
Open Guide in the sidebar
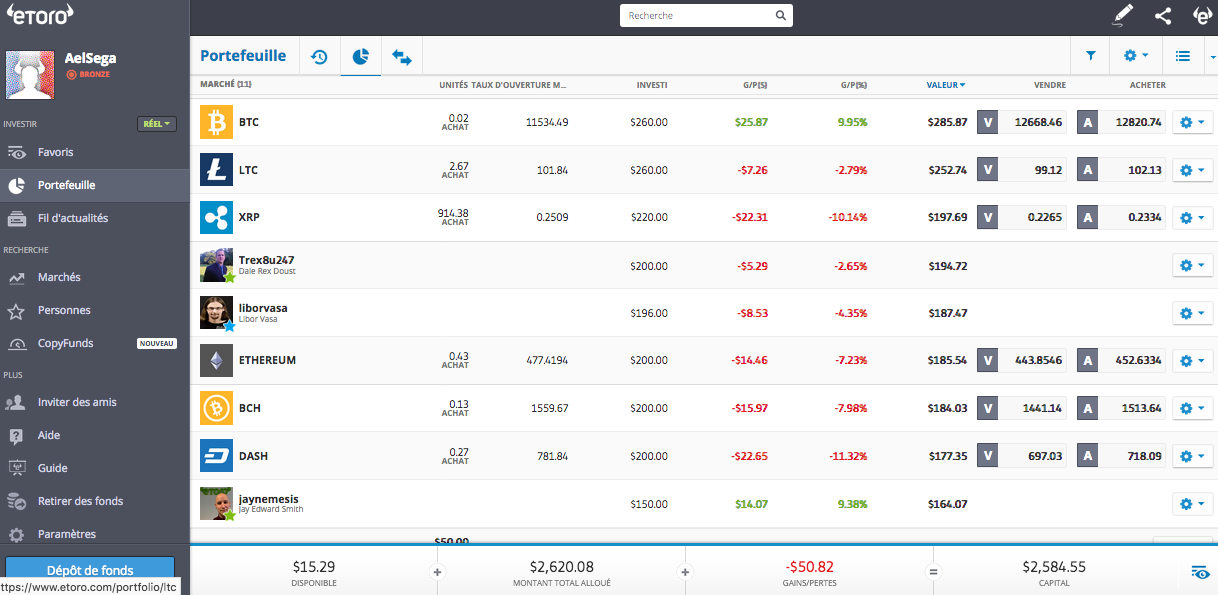(x=95, y=468)
